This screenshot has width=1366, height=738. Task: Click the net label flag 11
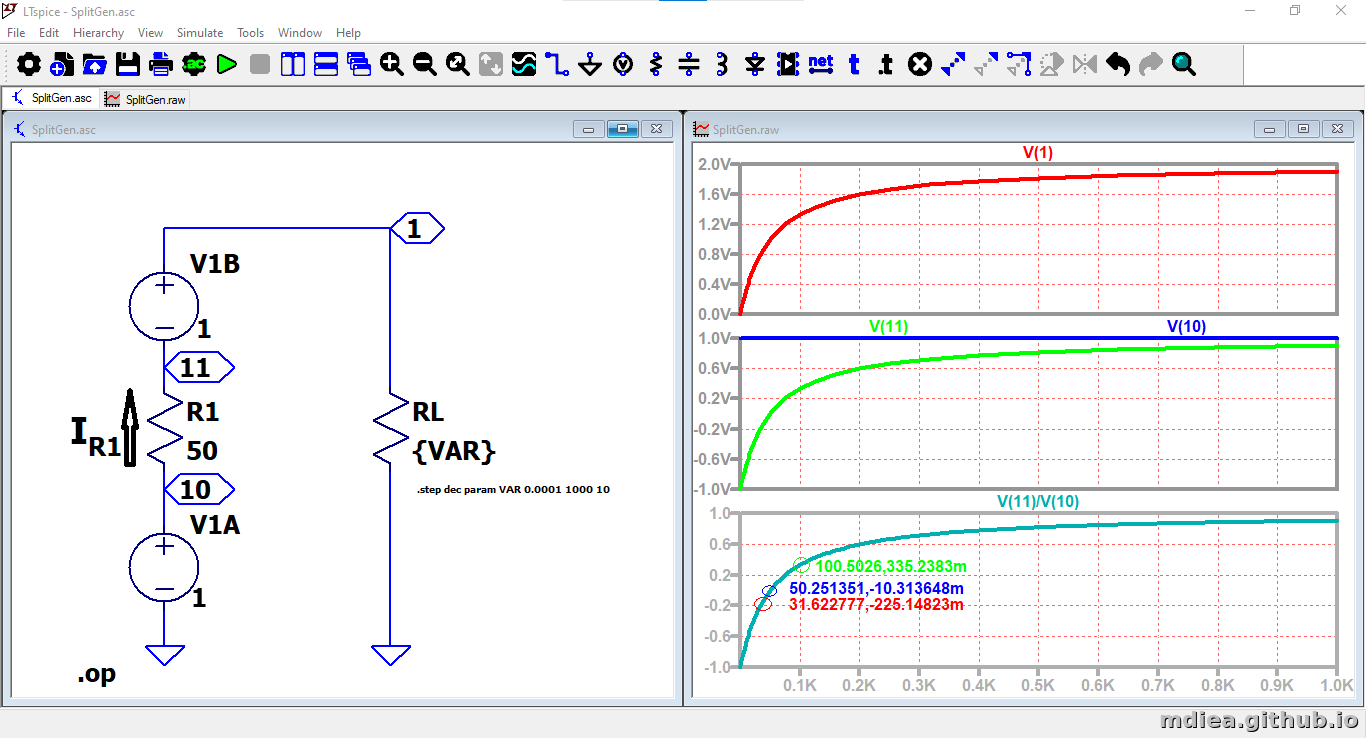(199, 368)
